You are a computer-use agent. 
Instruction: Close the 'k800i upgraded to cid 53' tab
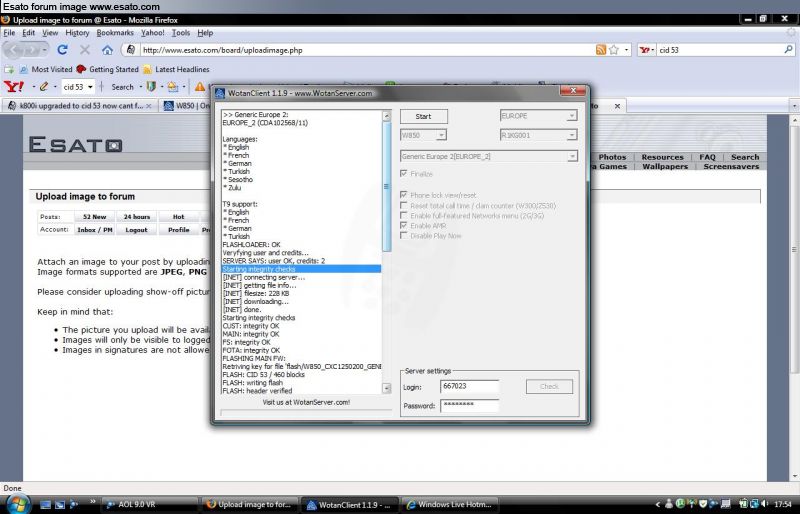tap(148, 106)
